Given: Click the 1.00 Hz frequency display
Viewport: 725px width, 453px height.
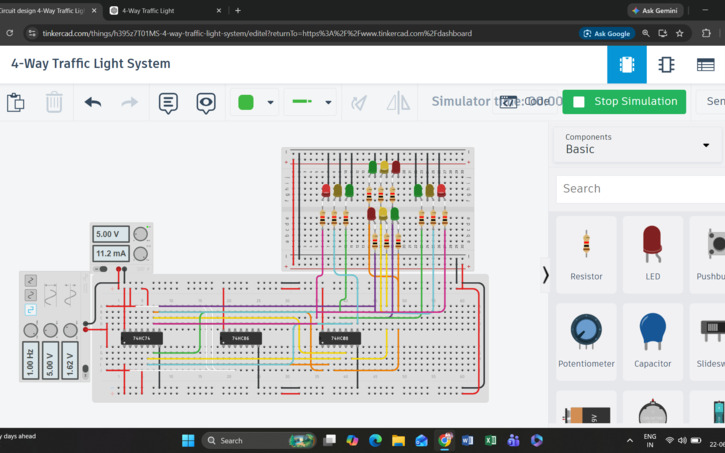Looking at the screenshot, I should tap(31, 361).
